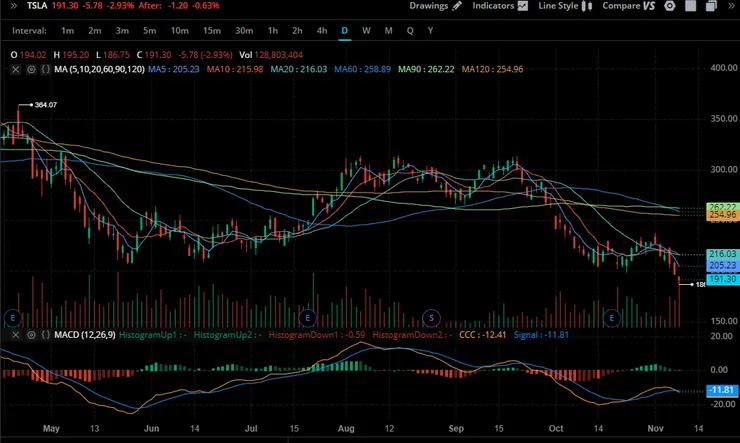740x443 pixels.
Task: Click the split S marker near September
Action: pos(431,318)
